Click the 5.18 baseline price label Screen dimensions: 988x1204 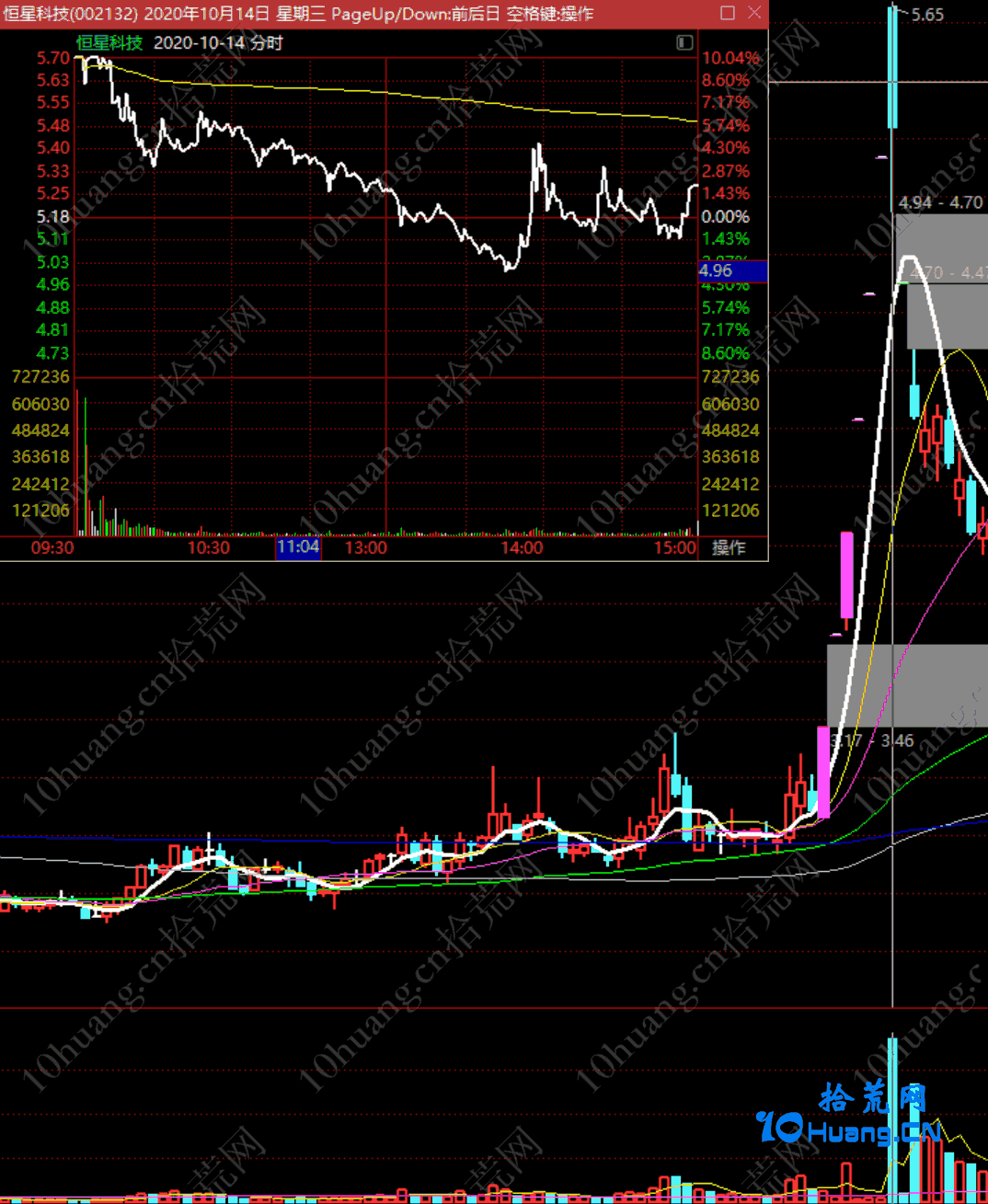pos(53,217)
